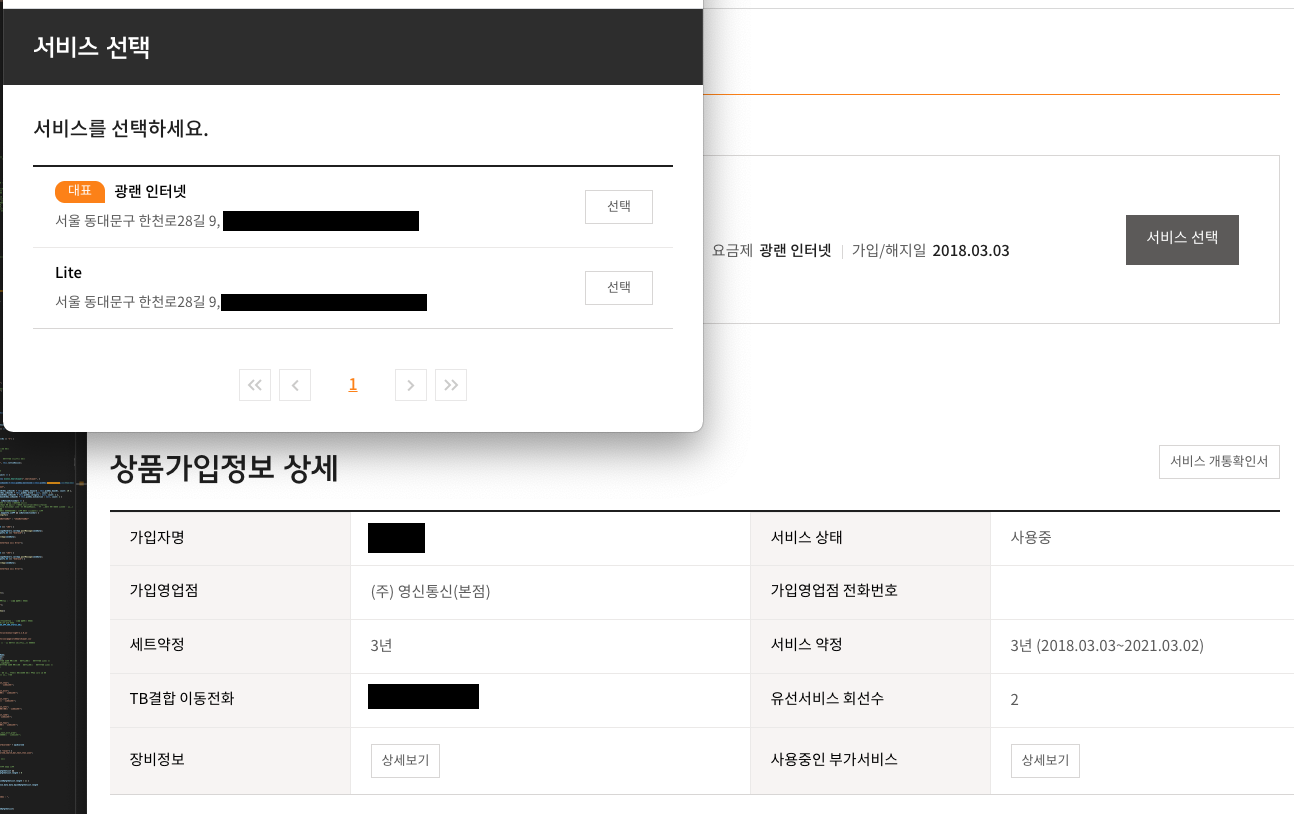View 사용중인 부가서비스 via 상세보기

[1045, 761]
